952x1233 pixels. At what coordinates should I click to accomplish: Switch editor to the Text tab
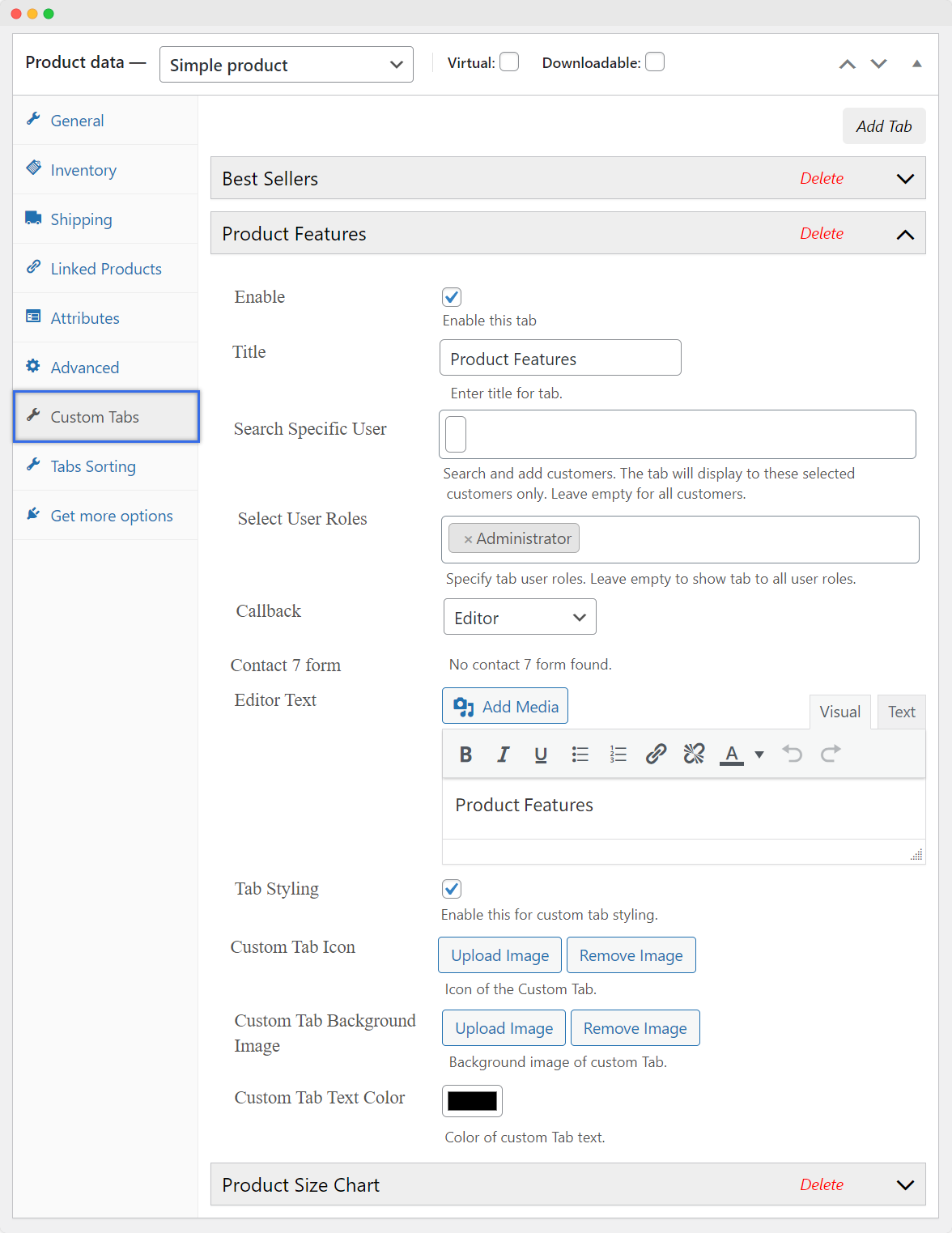901,712
